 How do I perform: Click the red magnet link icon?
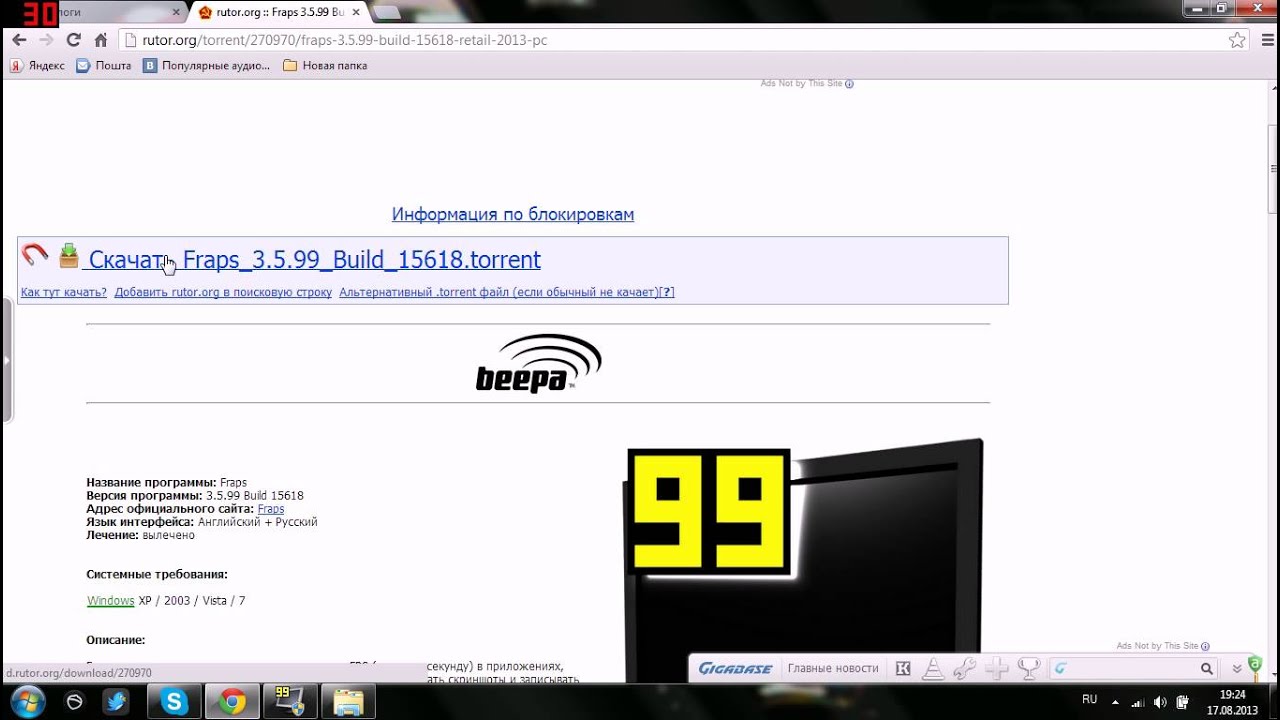click(35, 255)
